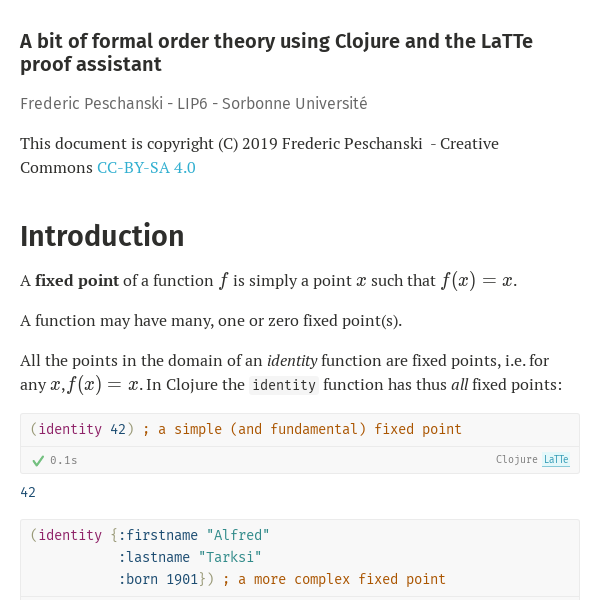The image size is (600, 600).
Task: Click the green checkmark execution status icon
Action: [x=38, y=460]
